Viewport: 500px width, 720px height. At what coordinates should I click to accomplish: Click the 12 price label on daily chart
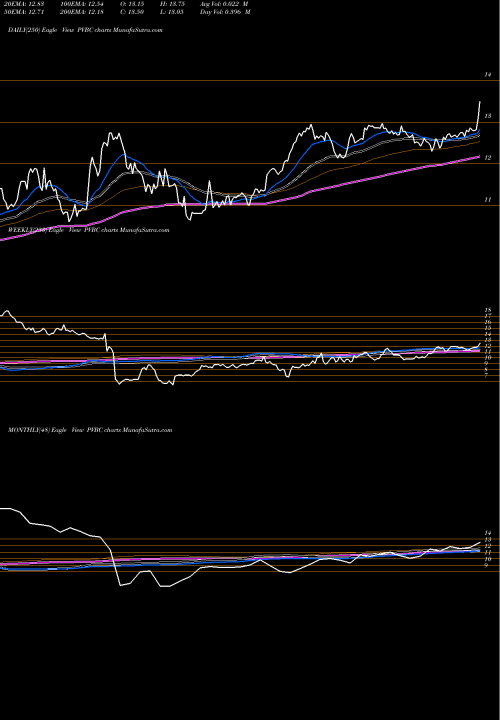pos(488,158)
